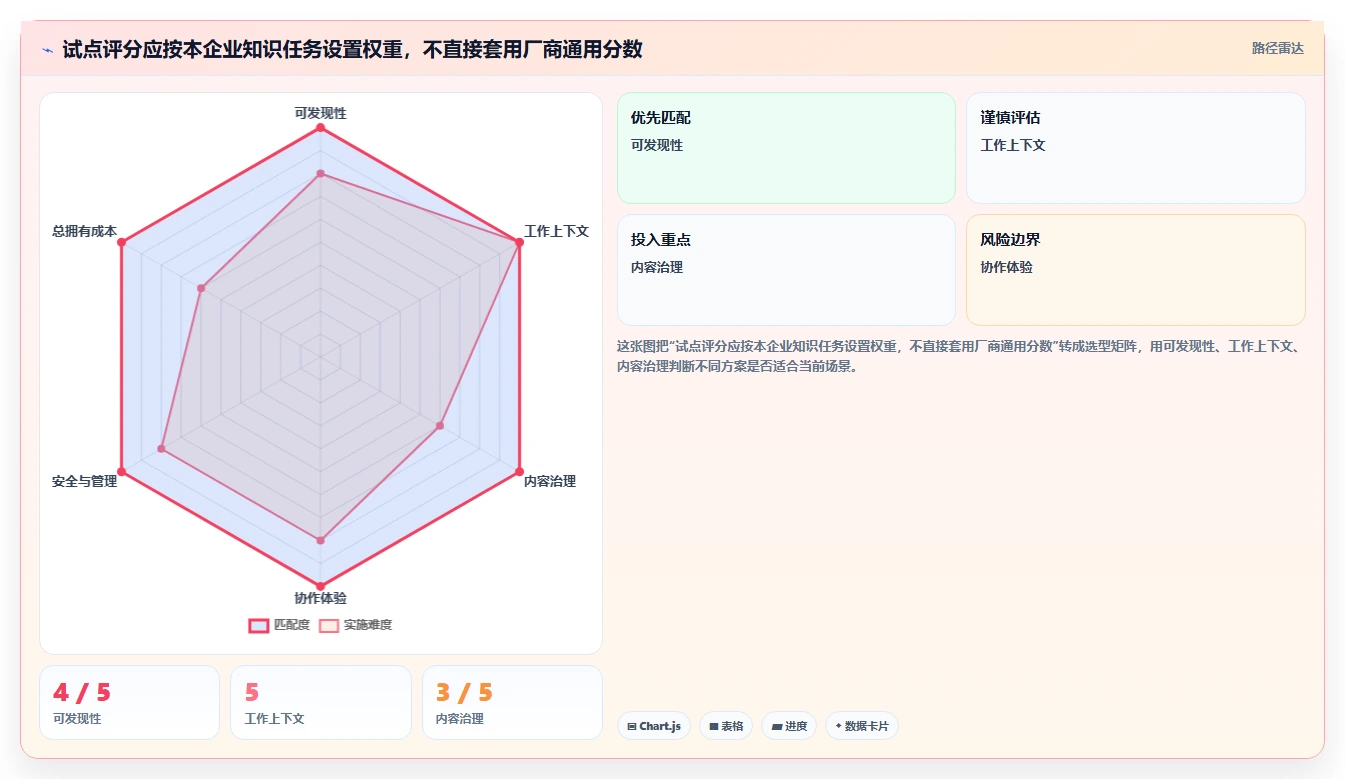
Task: Click 实施难度 data point on 可发现性 axis
Action: 320,174
